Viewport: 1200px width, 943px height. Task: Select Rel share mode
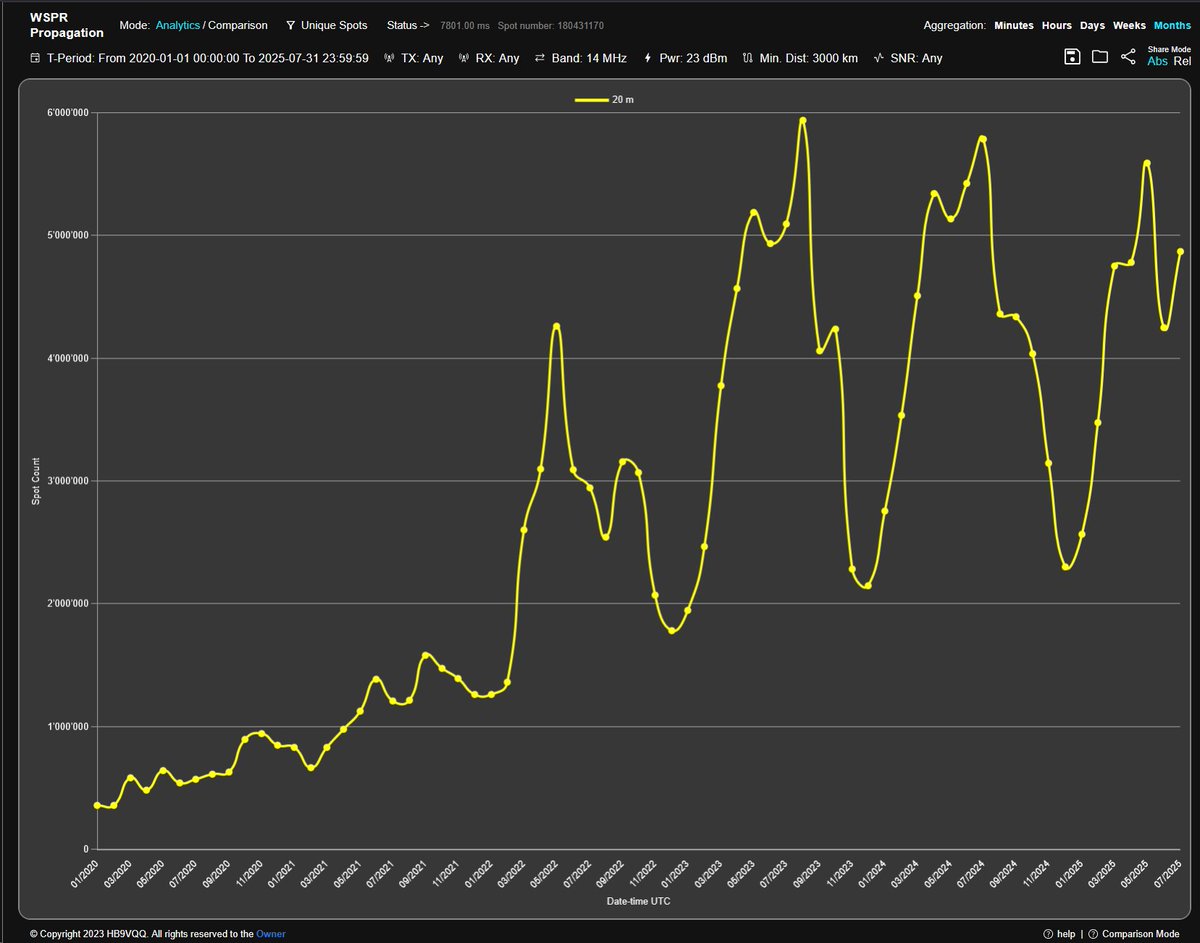click(1182, 61)
